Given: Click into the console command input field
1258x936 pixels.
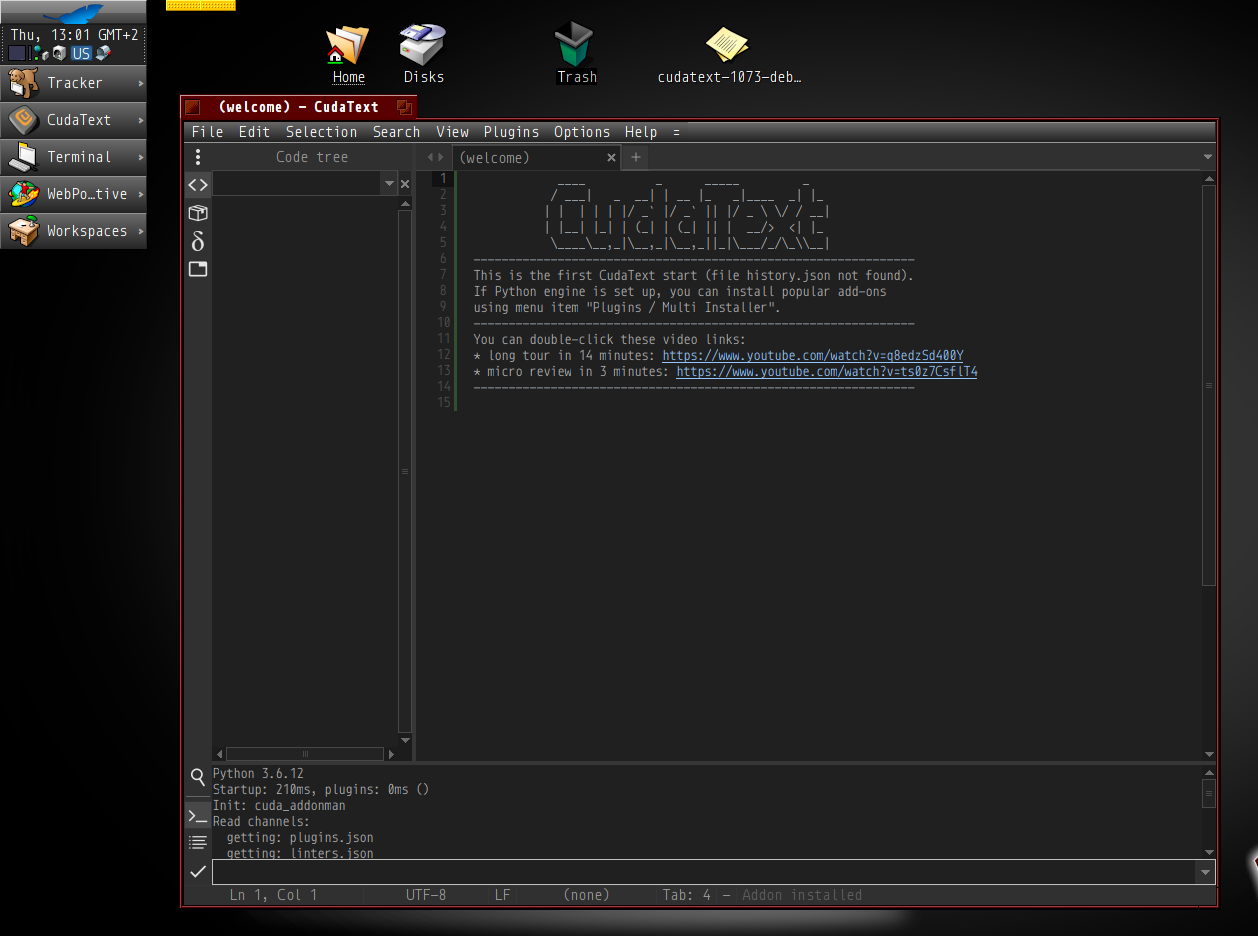Looking at the screenshot, I should pyautogui.click(x=700, y=872).
